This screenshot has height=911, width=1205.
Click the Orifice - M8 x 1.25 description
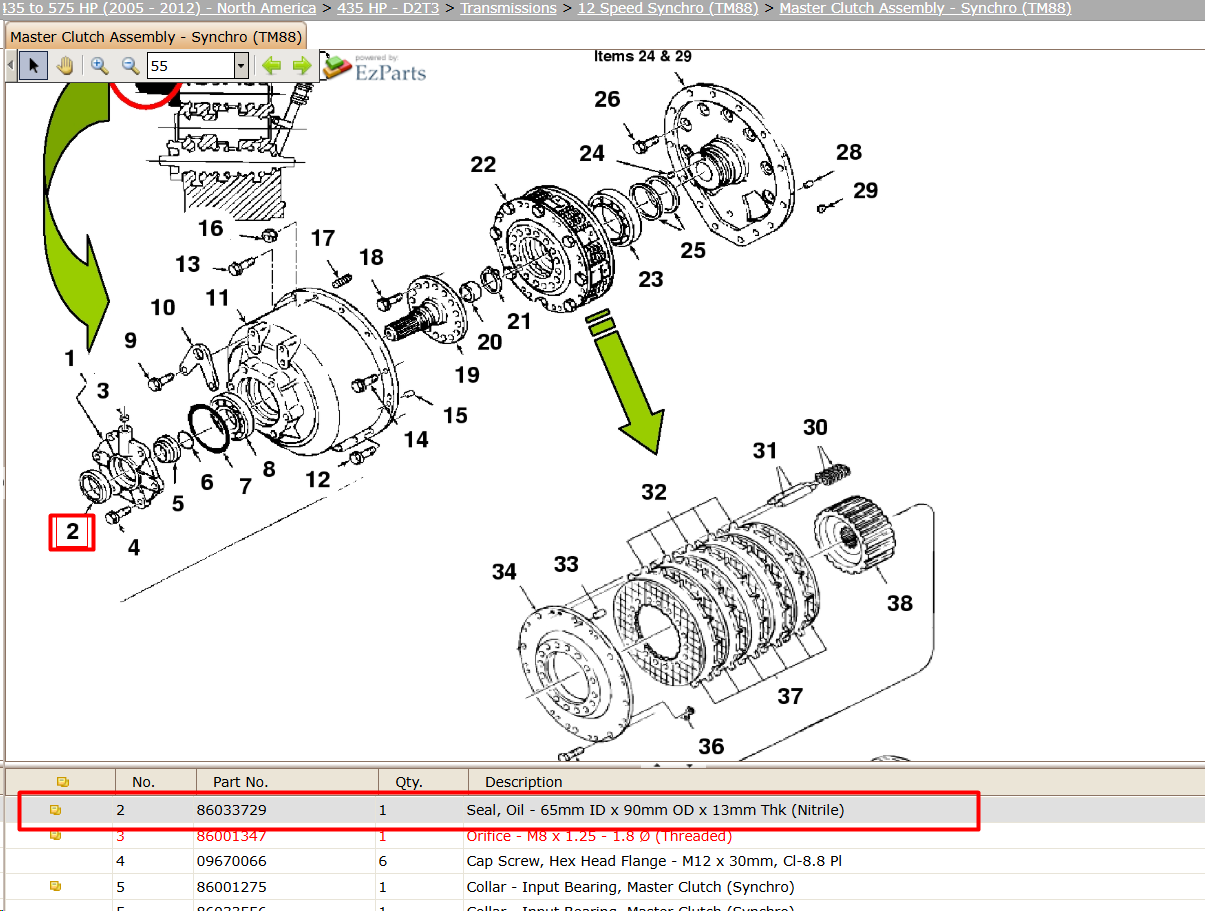point(599,836)
